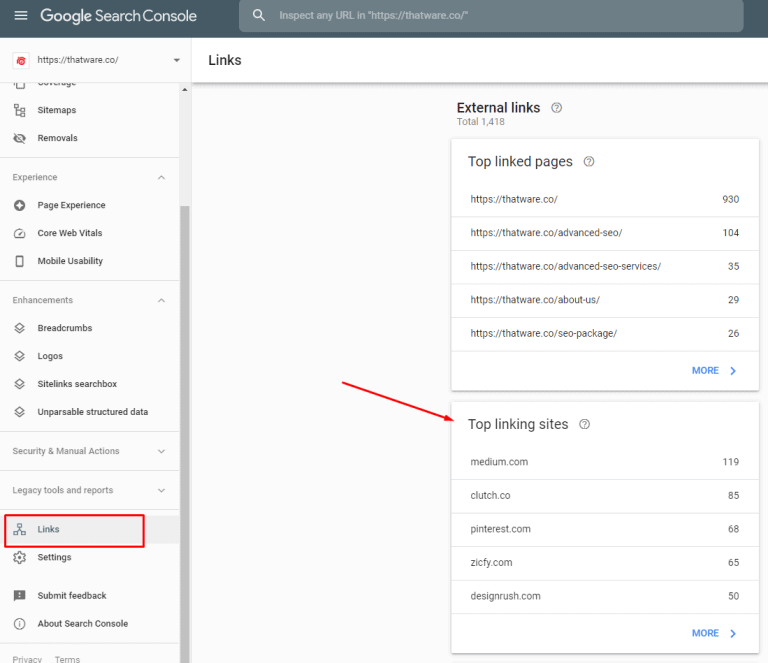Expand Legacy tools and reports section

point(161,490)
